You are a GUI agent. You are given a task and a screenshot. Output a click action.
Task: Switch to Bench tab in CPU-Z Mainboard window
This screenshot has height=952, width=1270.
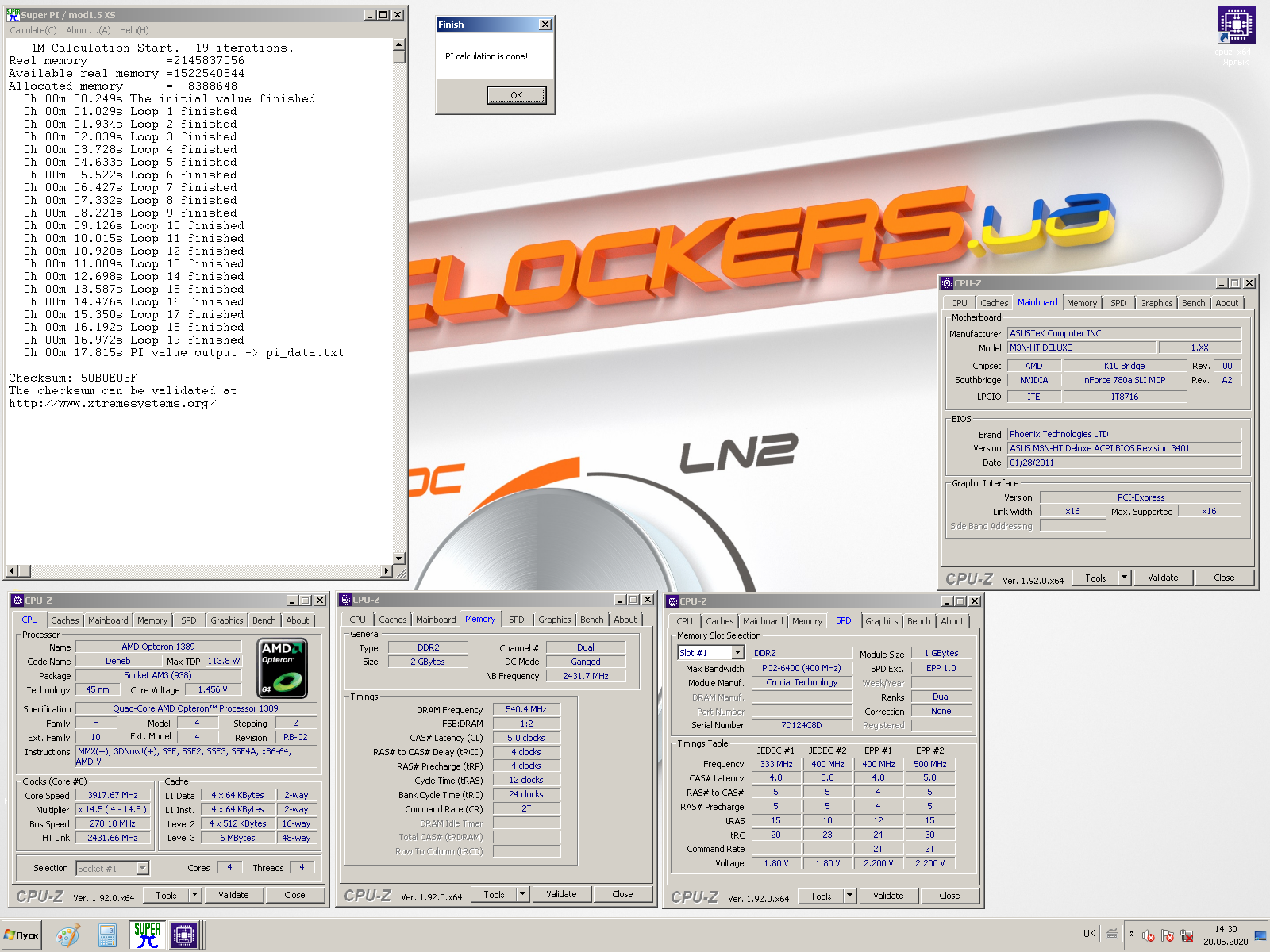(1193, 303)
